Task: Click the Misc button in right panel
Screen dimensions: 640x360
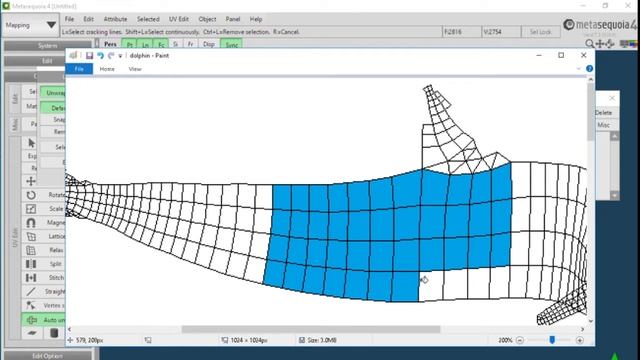Action: (x=603, y=125)
